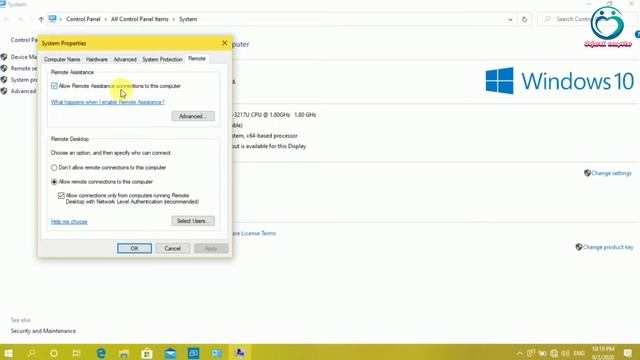Viewport: 640px width, 360px height.
Task: Click the Back arrow in System window
Action: pyautogui.click(x=7, y=19)
